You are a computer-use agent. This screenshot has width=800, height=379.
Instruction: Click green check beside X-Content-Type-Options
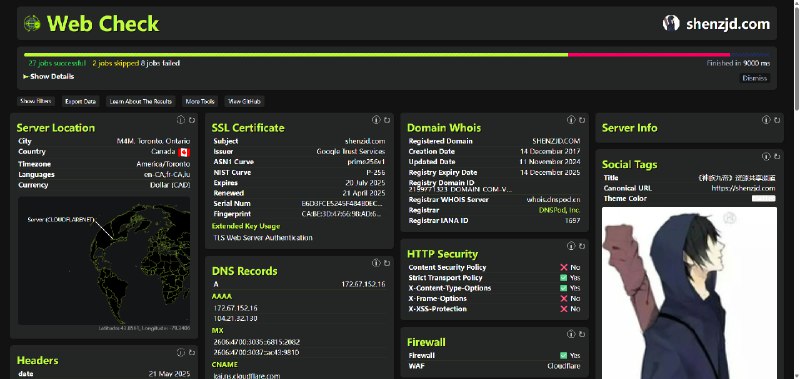click(x=564, y=288)
